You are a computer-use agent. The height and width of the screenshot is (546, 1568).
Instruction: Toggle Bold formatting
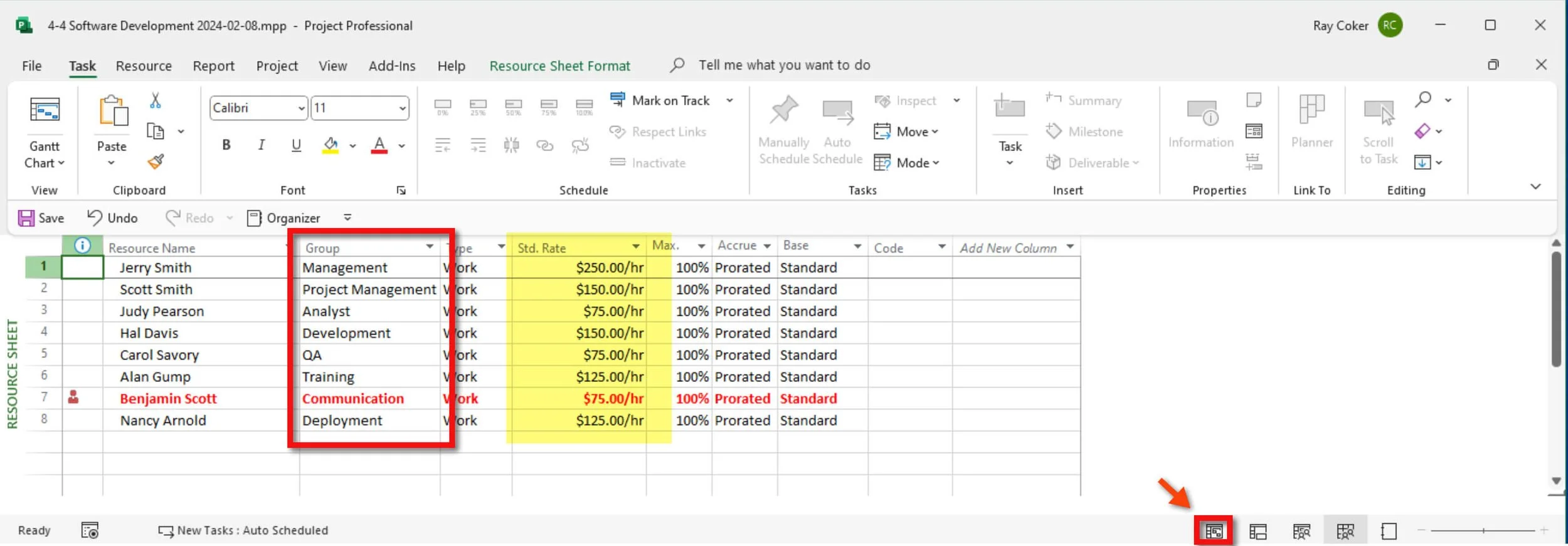pos(226,145)
